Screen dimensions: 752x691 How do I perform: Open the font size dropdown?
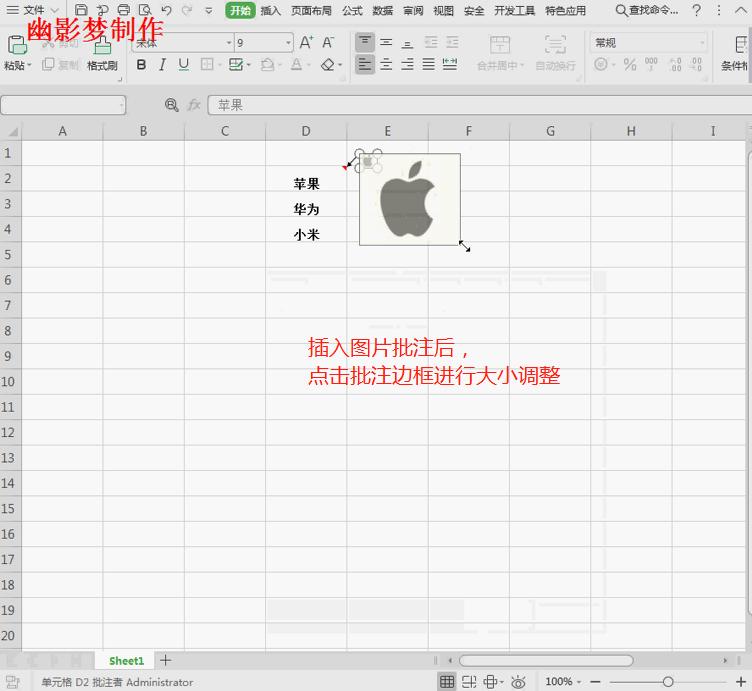pos(289,43)
